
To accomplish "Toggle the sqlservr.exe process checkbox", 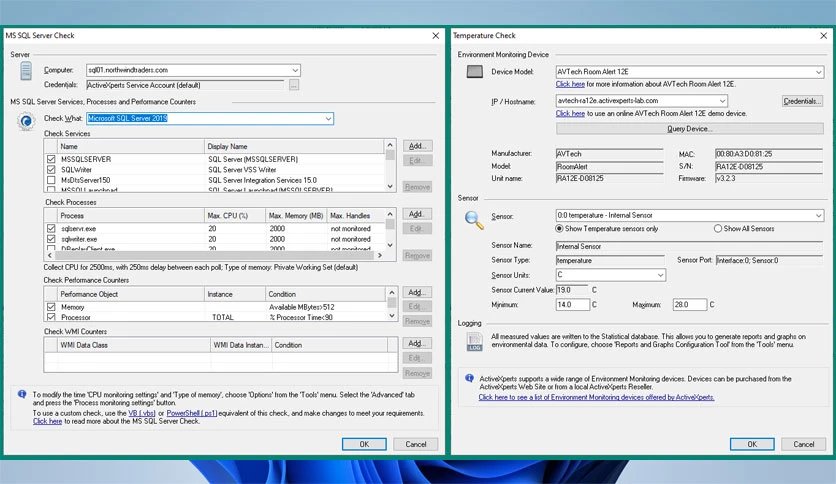I will [51, 228].
